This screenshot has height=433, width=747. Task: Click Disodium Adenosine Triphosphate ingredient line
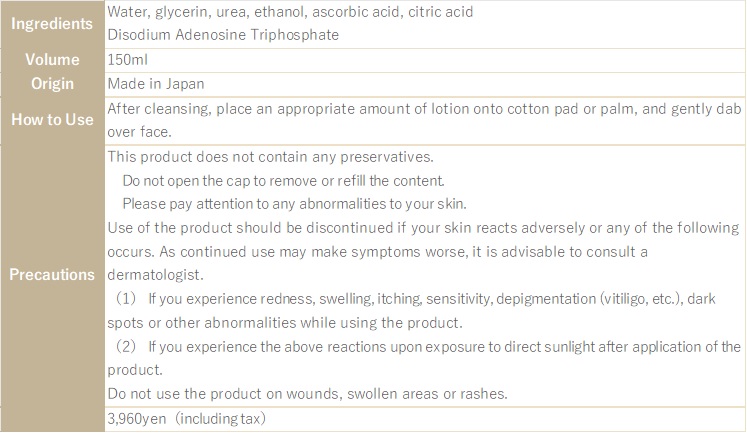point(223,35)
